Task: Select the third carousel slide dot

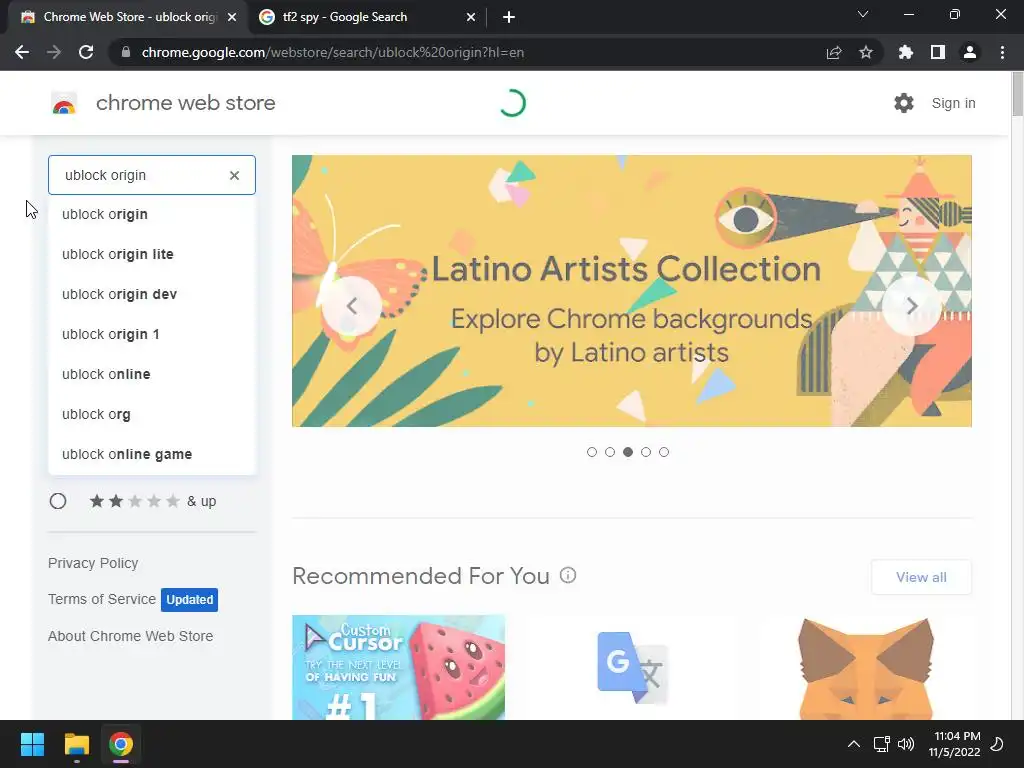Action: click(628, 452)
